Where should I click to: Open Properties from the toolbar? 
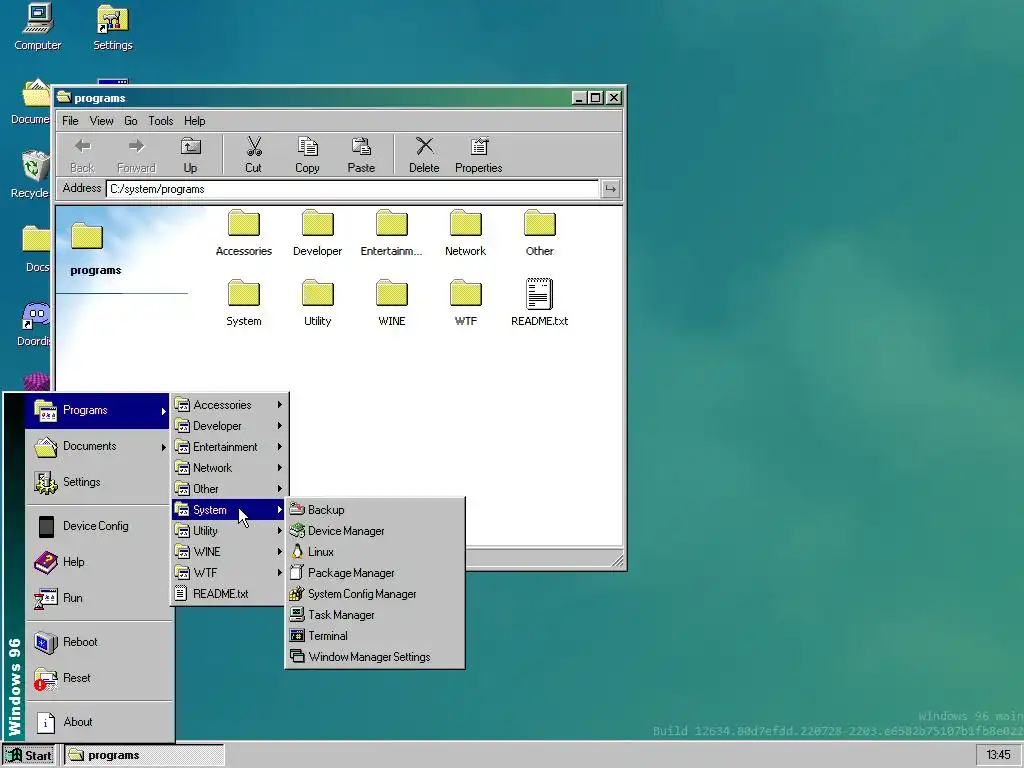tap(479, 155)
